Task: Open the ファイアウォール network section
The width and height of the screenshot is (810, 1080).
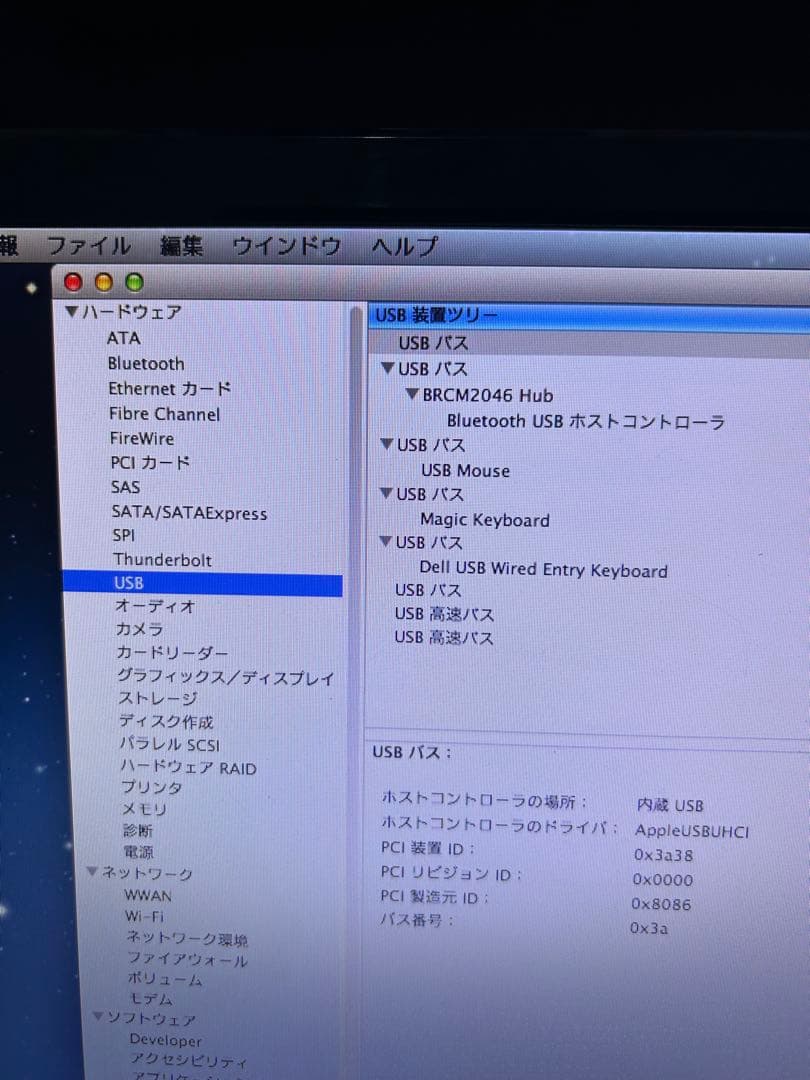Action: 182,960
